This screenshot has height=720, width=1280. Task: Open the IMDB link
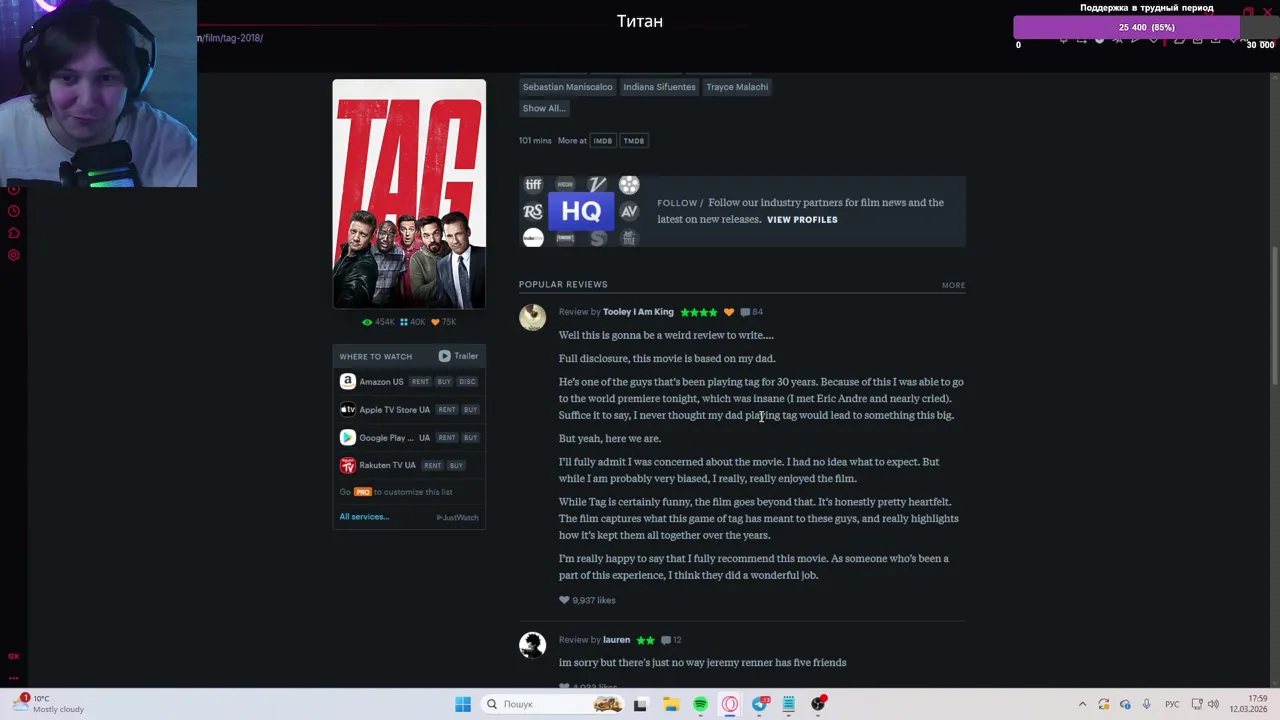(x=602, y=141)
